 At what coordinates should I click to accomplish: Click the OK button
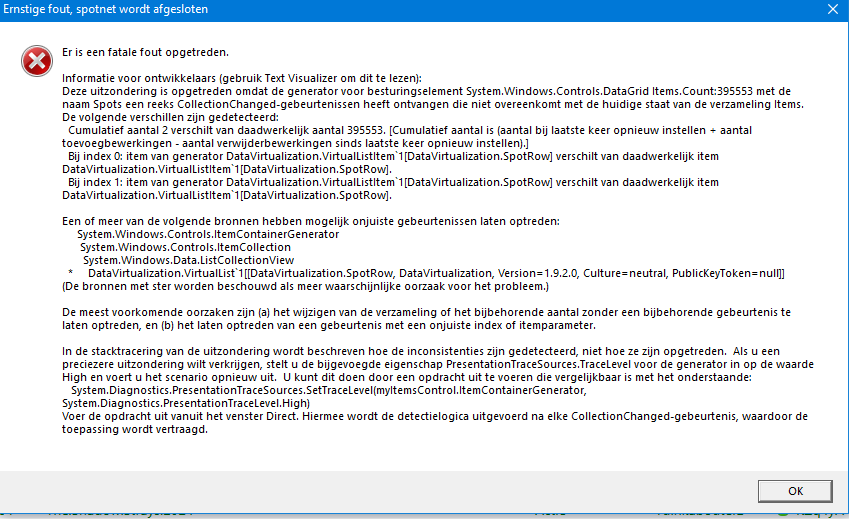pyautogui.click(x=795, y=491)
